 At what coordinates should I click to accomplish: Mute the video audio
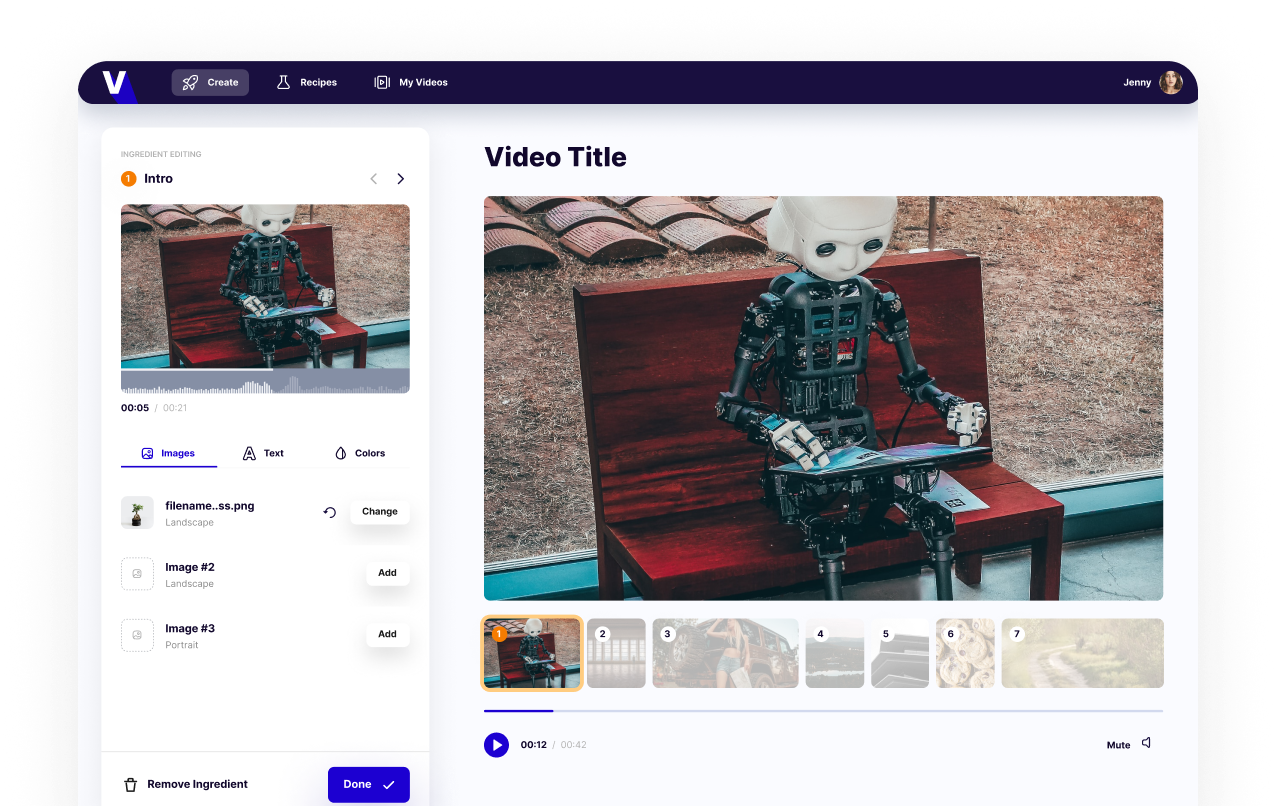[x=1129, y=744]
